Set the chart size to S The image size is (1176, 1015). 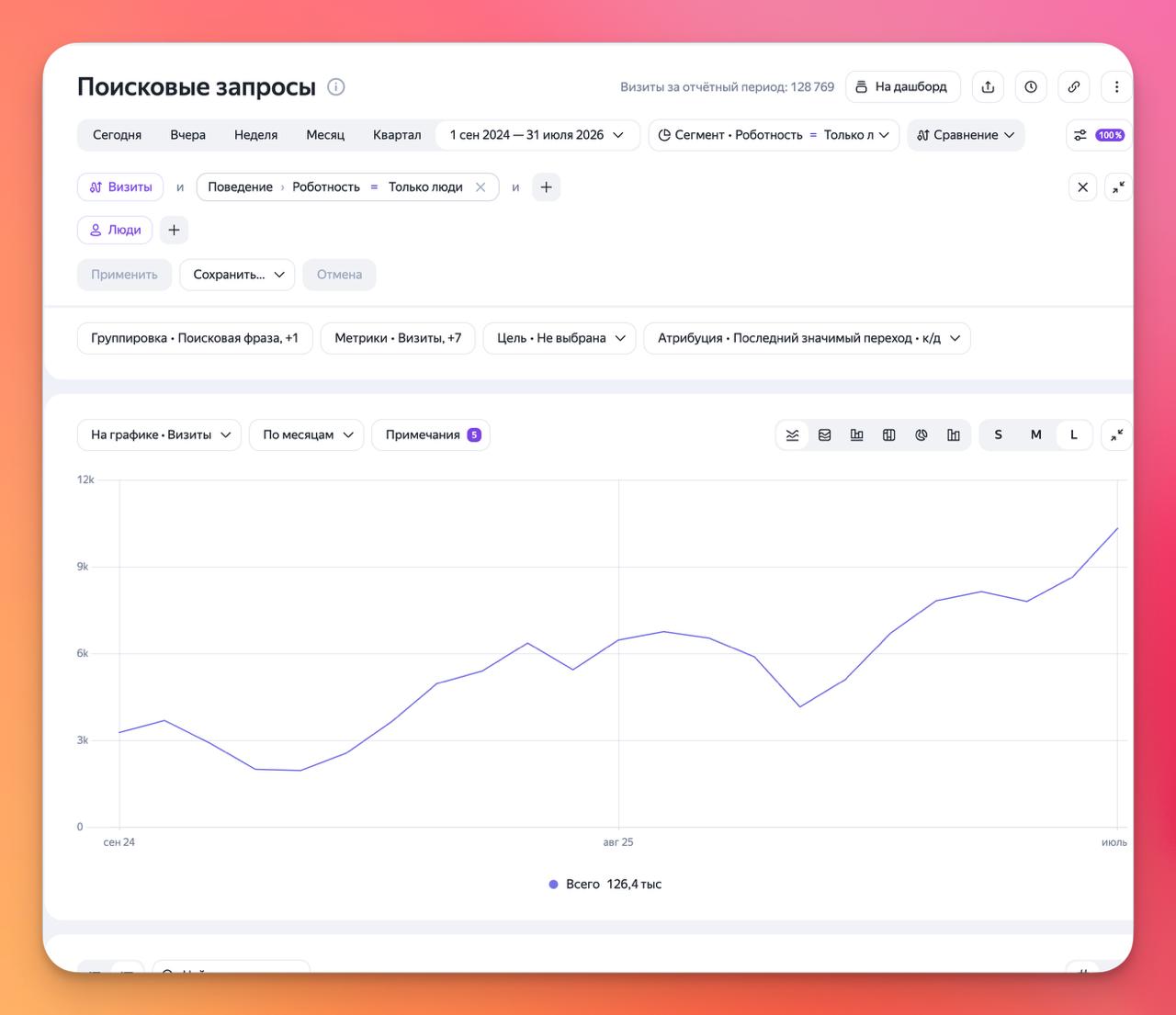[998, 435]
